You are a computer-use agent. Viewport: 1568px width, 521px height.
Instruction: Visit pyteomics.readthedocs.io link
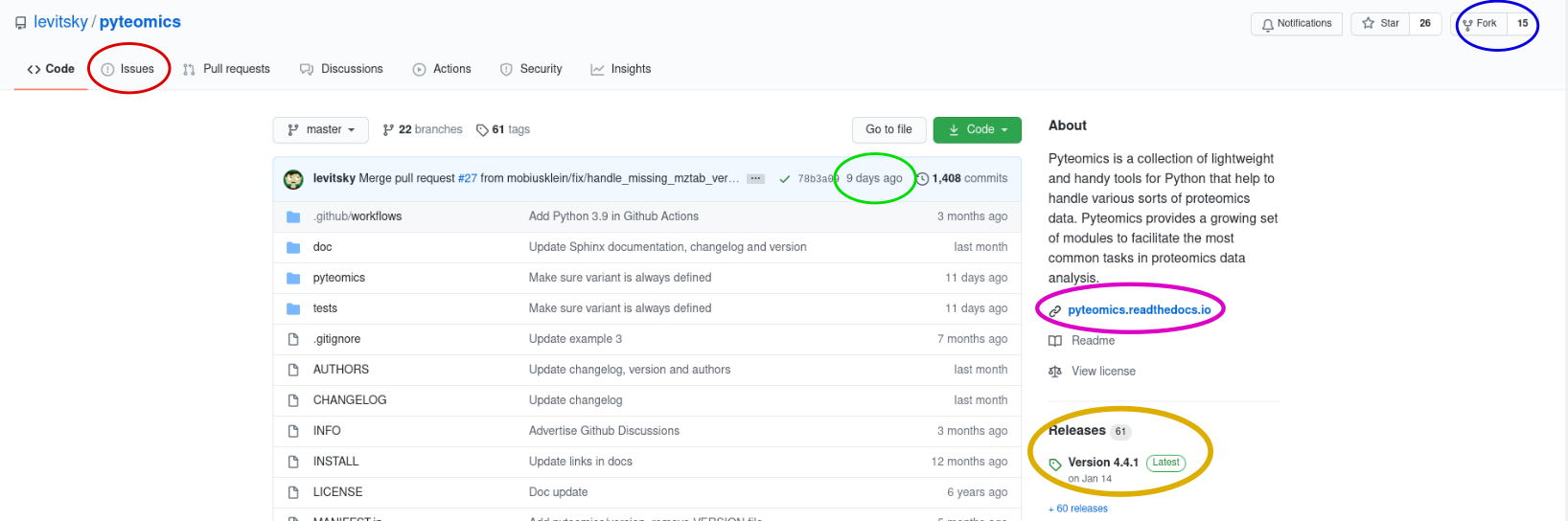pyautogui.click(x=1140, y=310)
